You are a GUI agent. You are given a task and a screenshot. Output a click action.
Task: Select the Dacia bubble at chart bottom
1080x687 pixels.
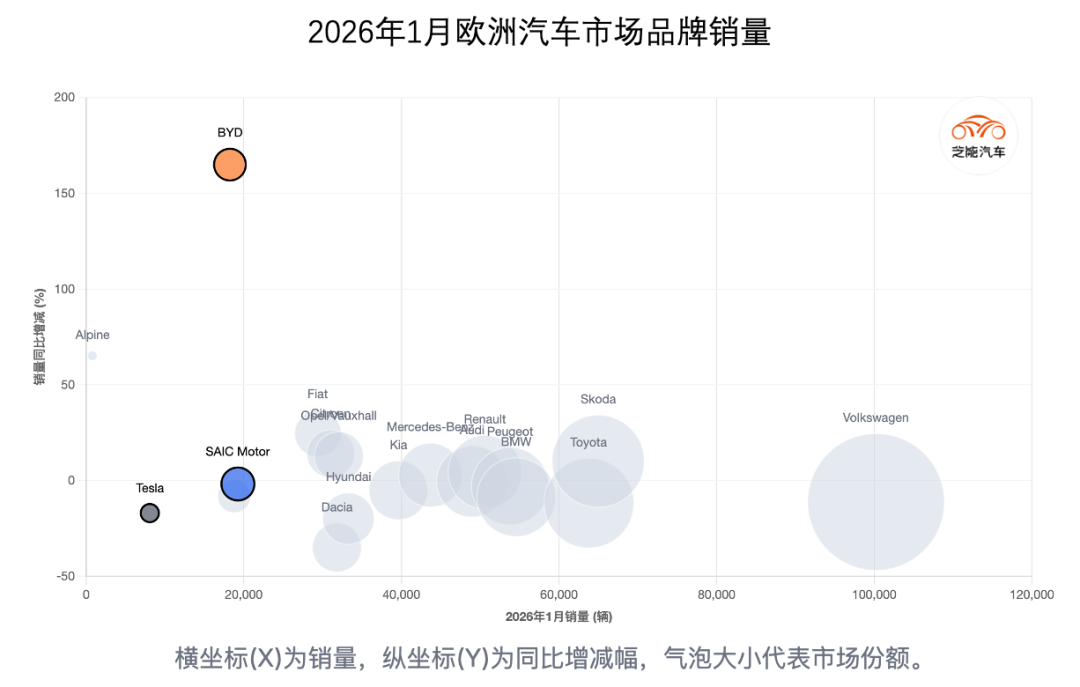pos(336,547)
